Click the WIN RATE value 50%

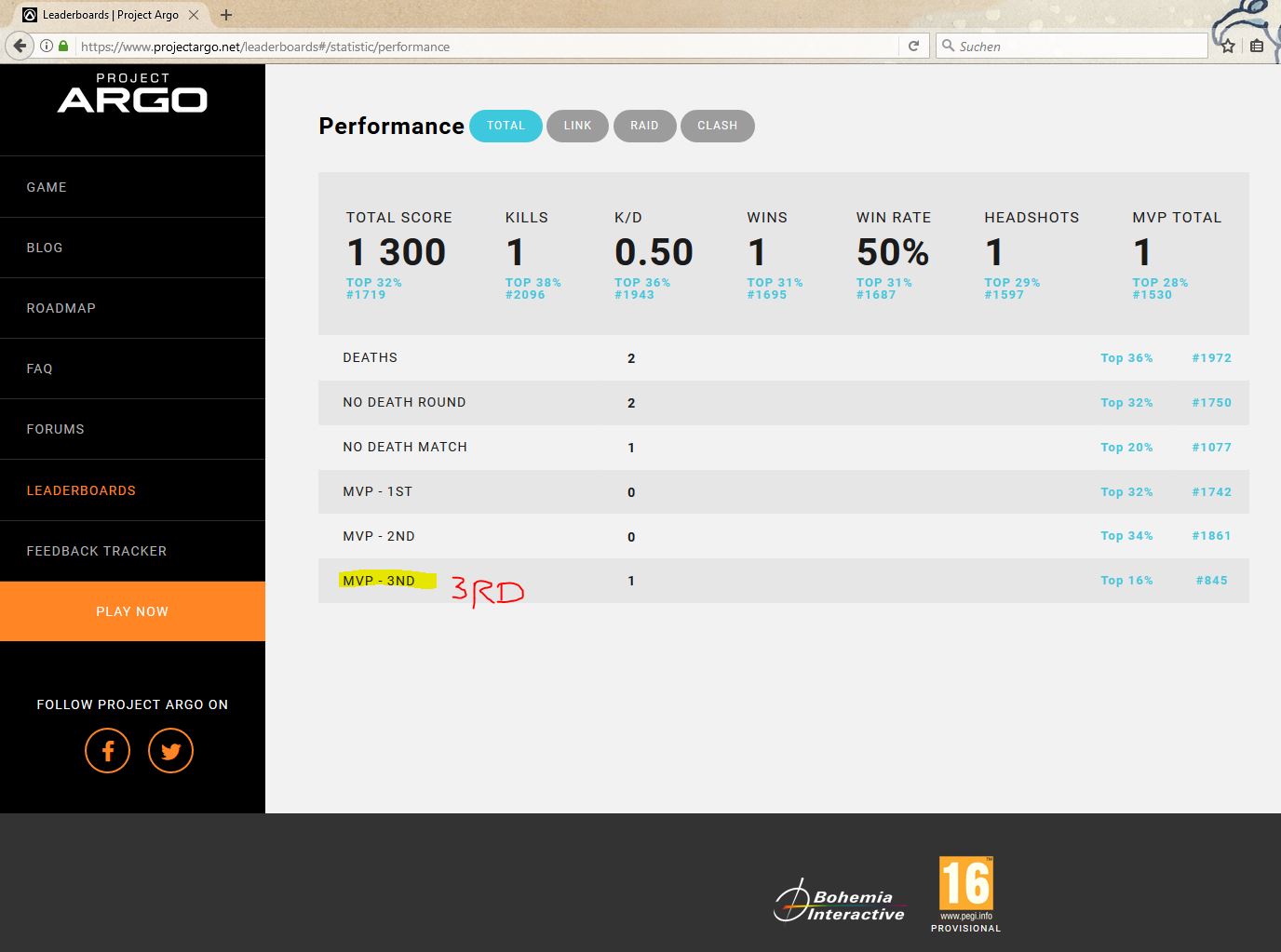tap(893, 252)
